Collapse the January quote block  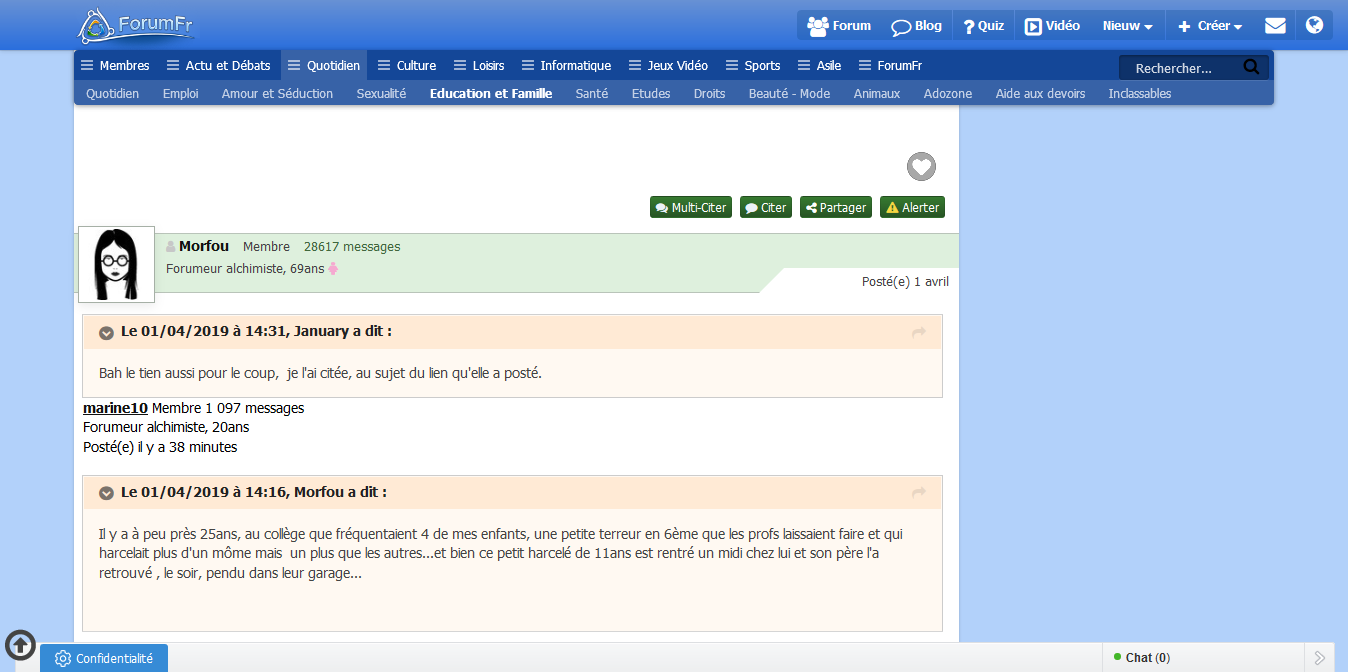106,332
